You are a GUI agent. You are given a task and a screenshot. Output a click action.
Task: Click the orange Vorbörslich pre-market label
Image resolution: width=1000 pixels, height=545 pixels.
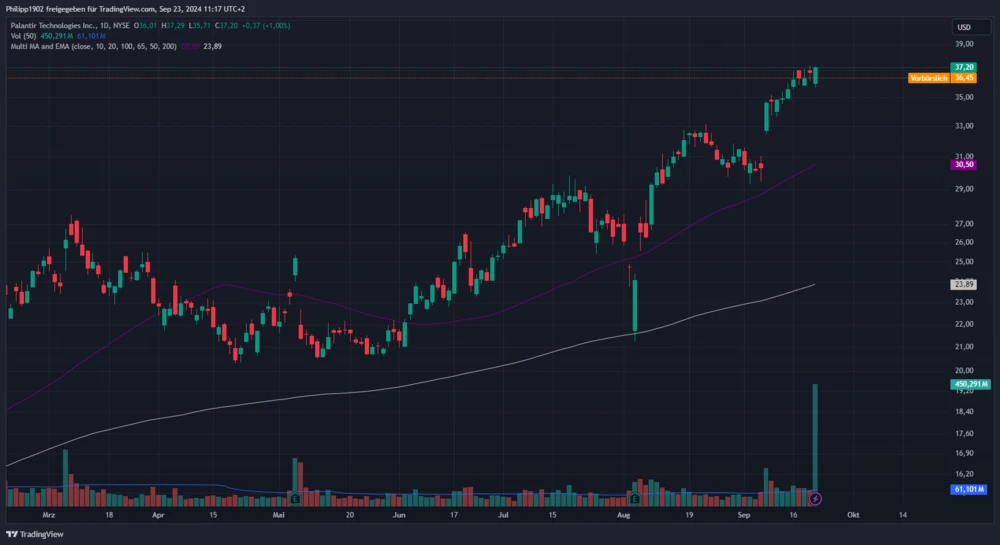pos(927,77)
